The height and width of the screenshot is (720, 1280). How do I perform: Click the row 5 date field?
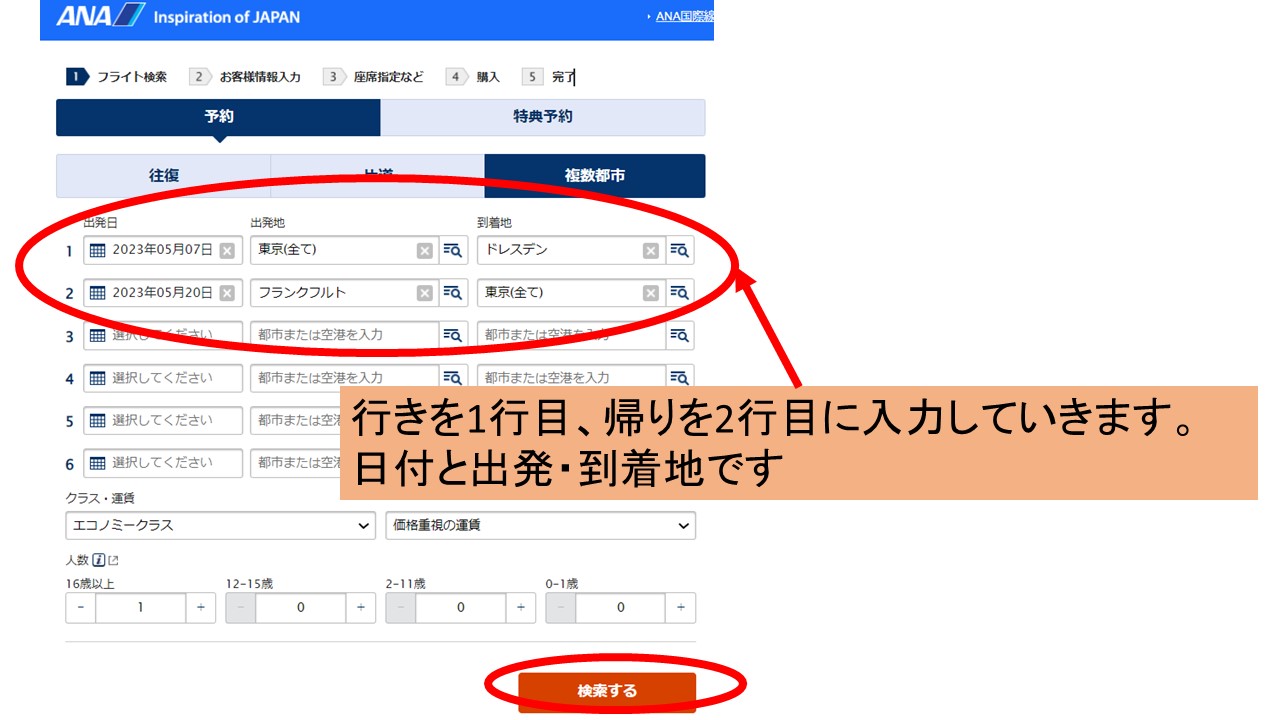(163, 421)
